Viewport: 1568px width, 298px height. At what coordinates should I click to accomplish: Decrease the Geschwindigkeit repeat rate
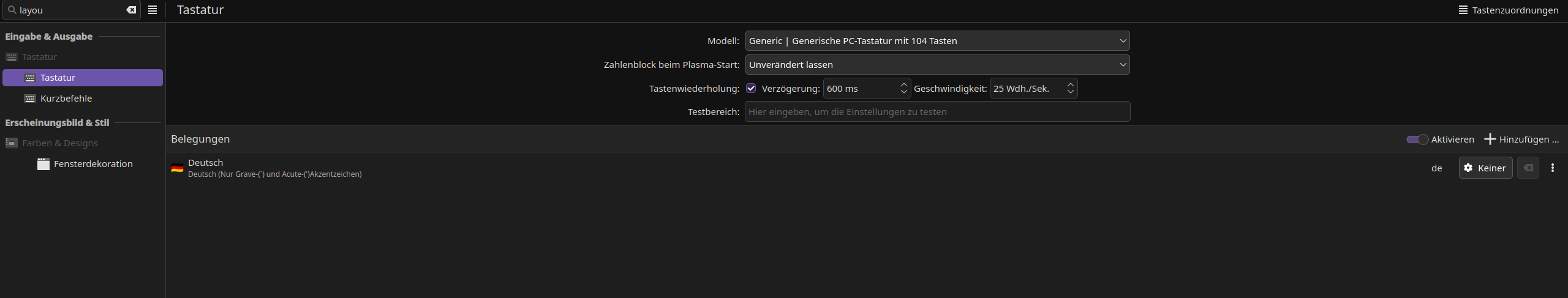click(x=1070, y=92)
